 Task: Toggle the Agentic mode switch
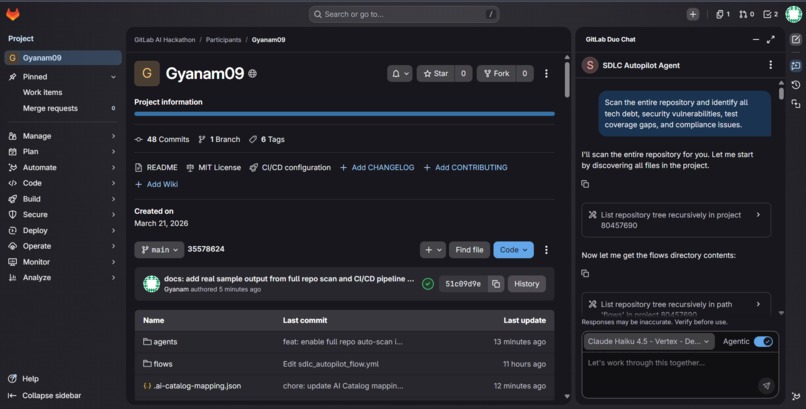tap(763, 341)
